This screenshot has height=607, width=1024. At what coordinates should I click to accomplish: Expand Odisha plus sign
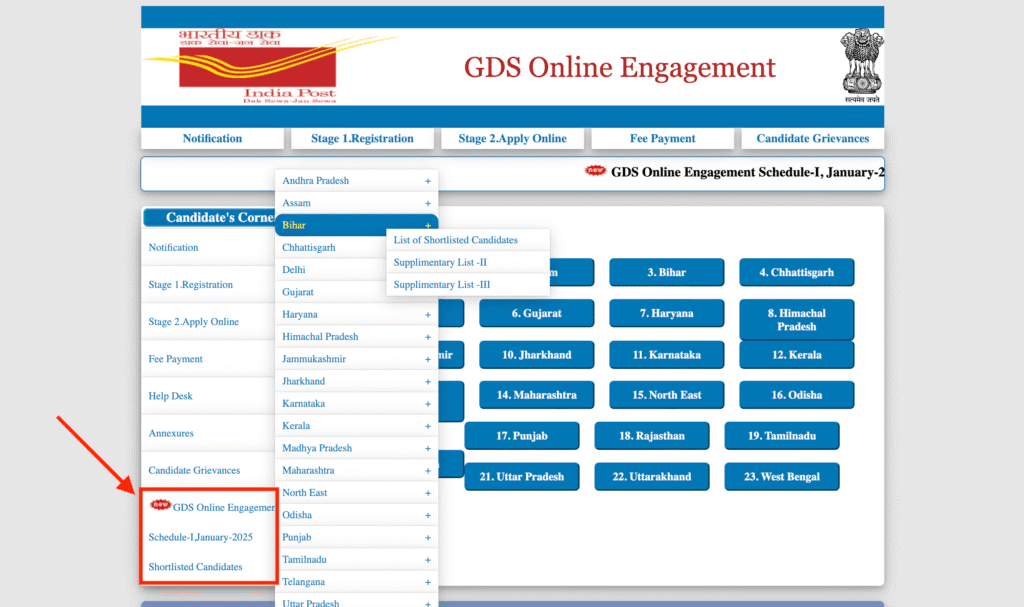click(428, 516)
